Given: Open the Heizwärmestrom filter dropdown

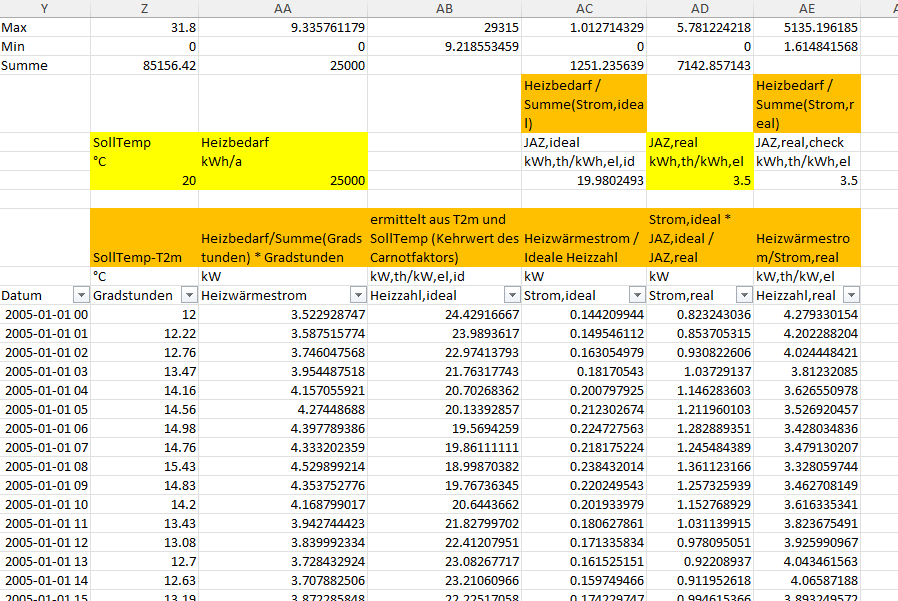Looking at the screenshot, I should click(359, 296).
